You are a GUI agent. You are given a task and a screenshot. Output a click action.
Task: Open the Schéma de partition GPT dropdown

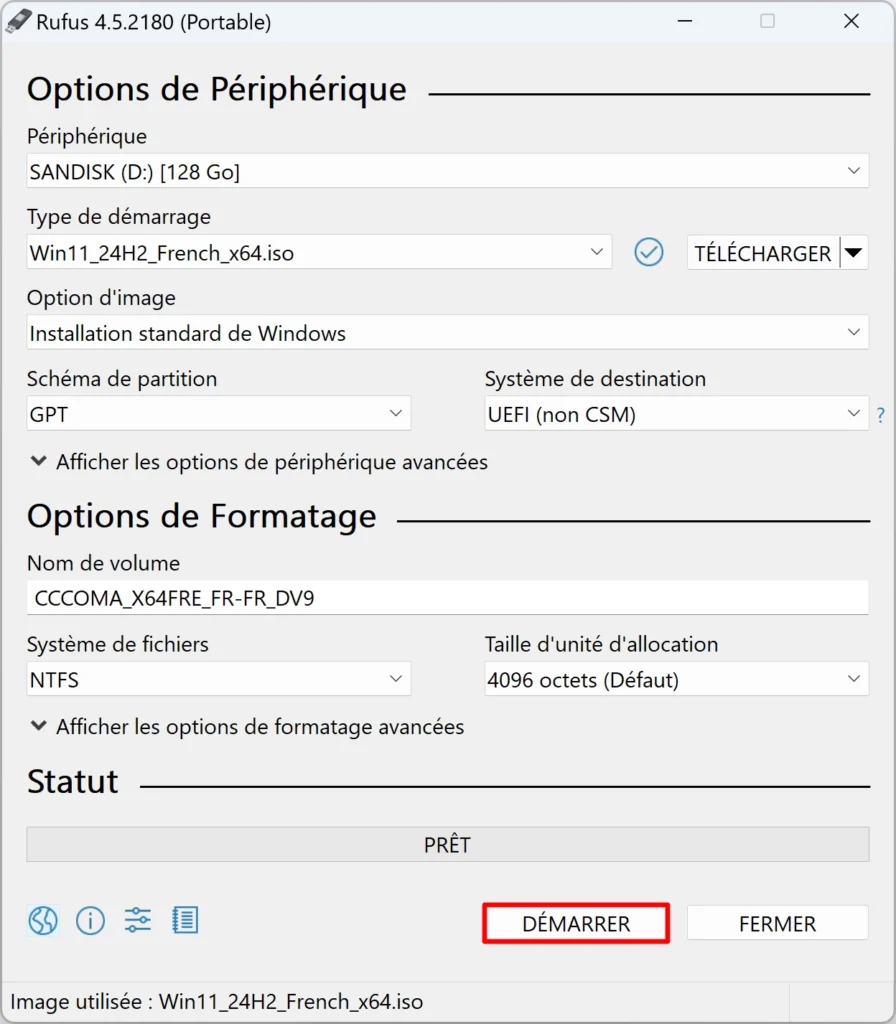[219, 413]
